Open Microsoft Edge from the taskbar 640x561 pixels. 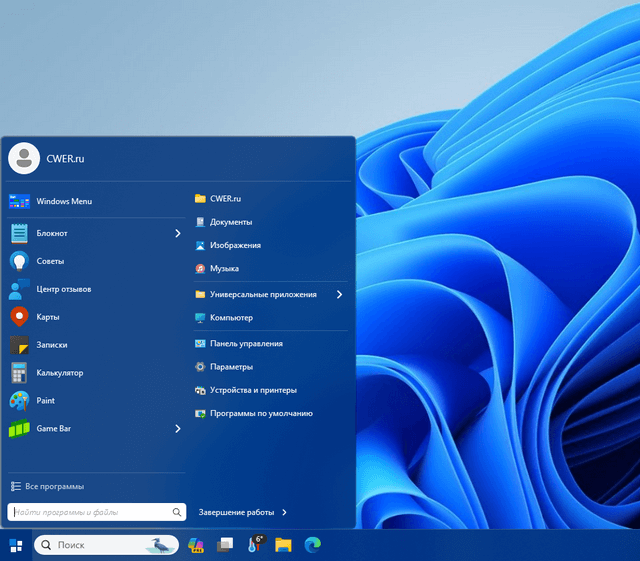(x=313, y=545)
